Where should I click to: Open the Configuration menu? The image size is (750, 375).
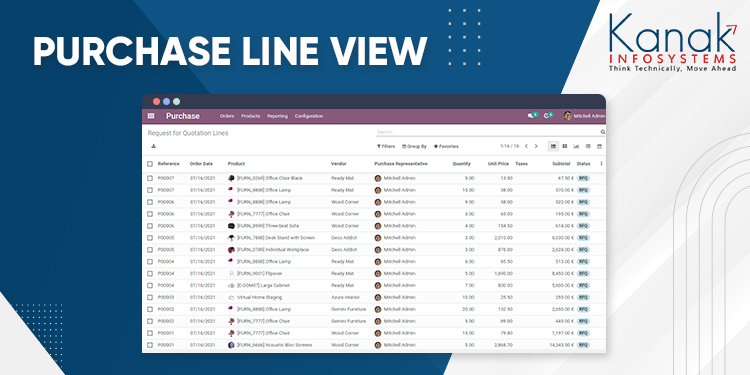point(309,116)
